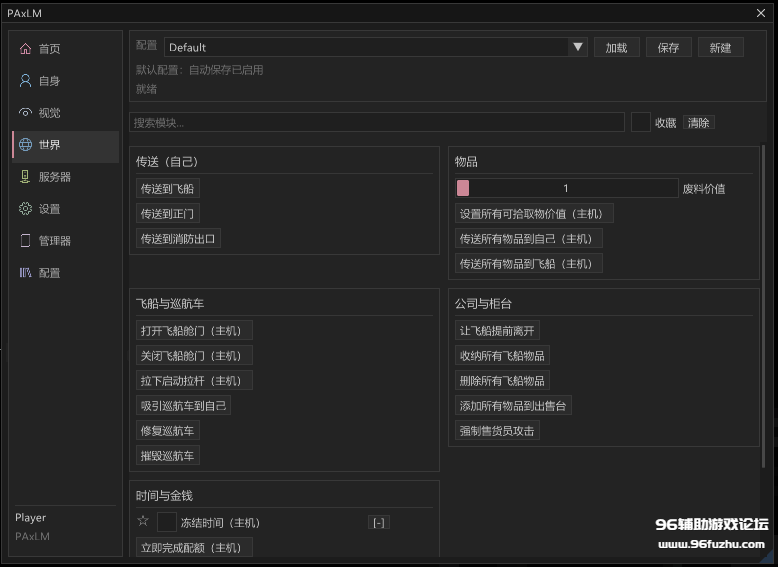Screen dimensions: 778x567
Task: Click the 公司与柜台 section heading
Action: point(483,304)
